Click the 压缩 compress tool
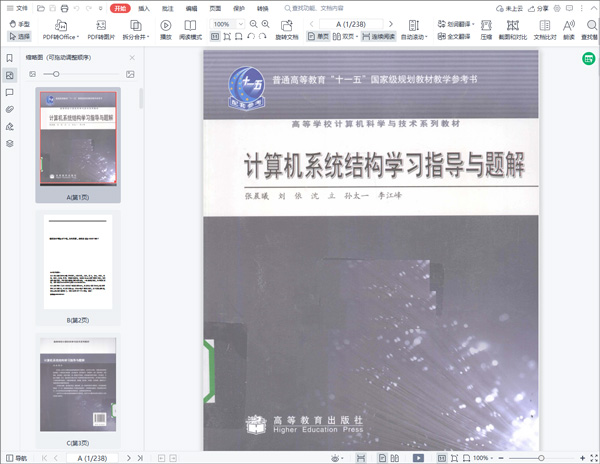 tap(486, 30)
